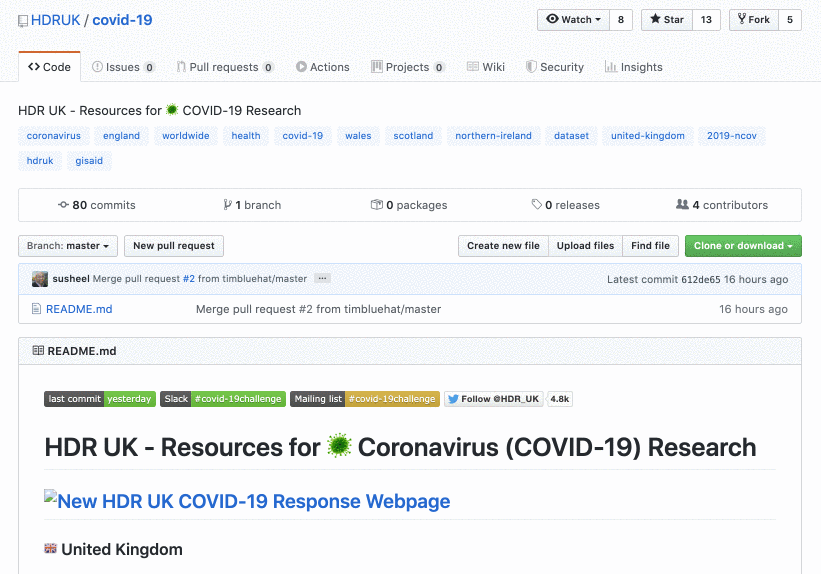821x574 pixels.
Task: View the 0 packages page
Action: click(409, 205)
